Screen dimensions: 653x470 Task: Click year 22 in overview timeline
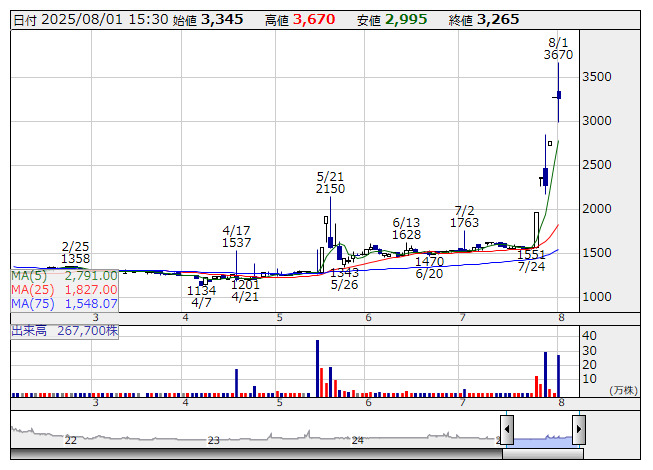pos(70,440)
